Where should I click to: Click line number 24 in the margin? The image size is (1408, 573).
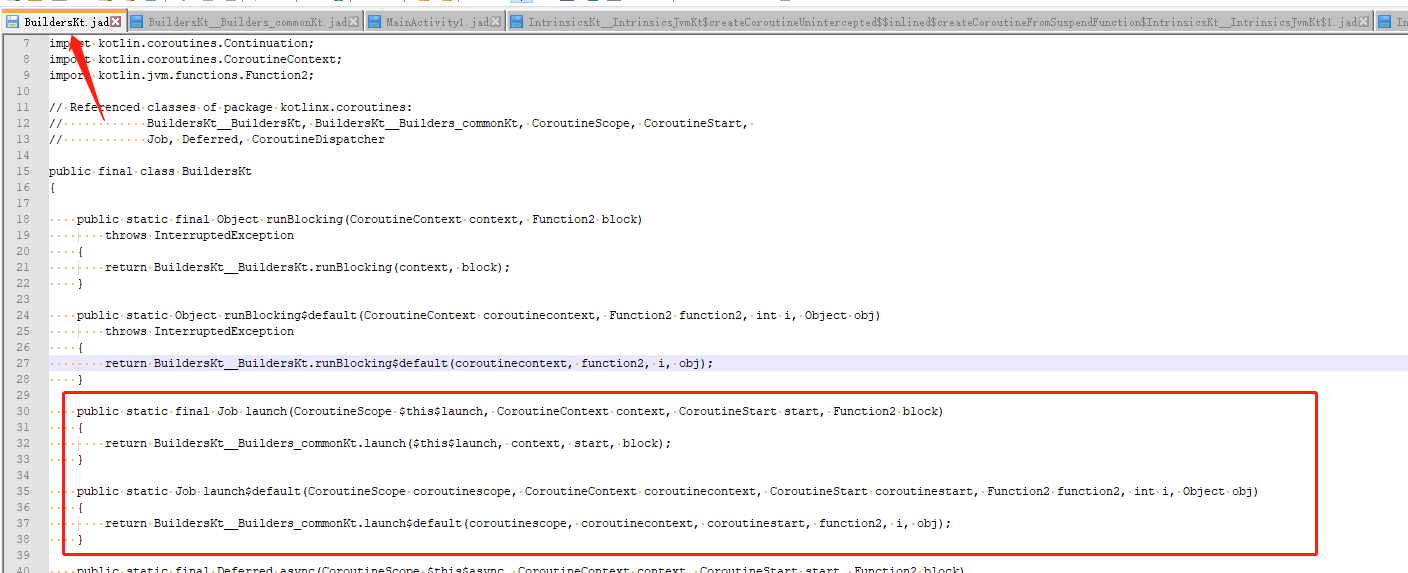[x=23, y=315]
